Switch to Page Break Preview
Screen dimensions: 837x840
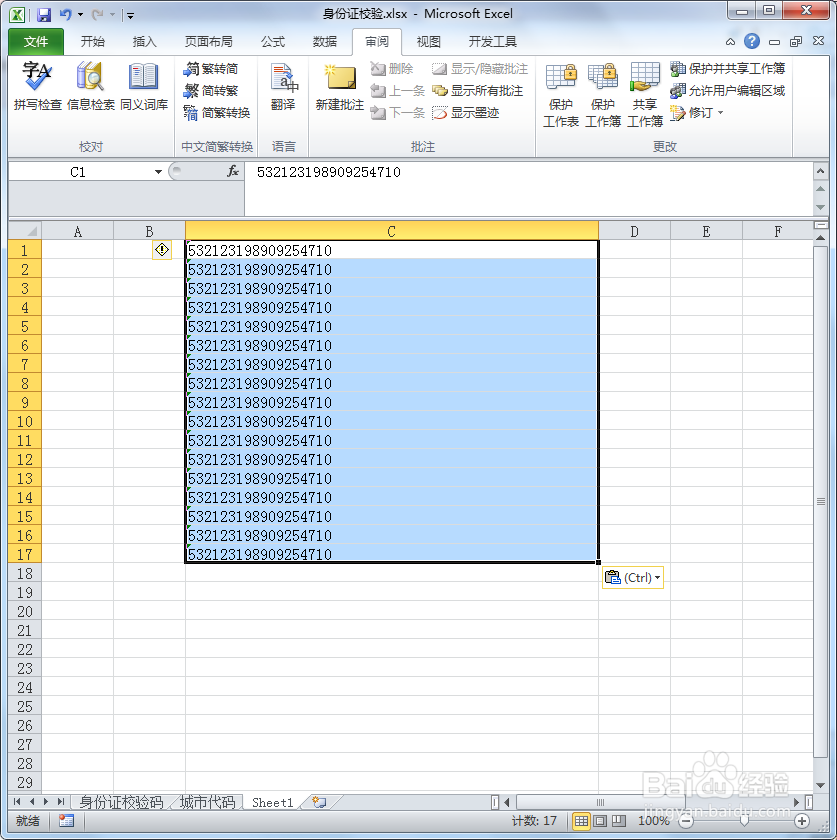(x=619, y=821)
